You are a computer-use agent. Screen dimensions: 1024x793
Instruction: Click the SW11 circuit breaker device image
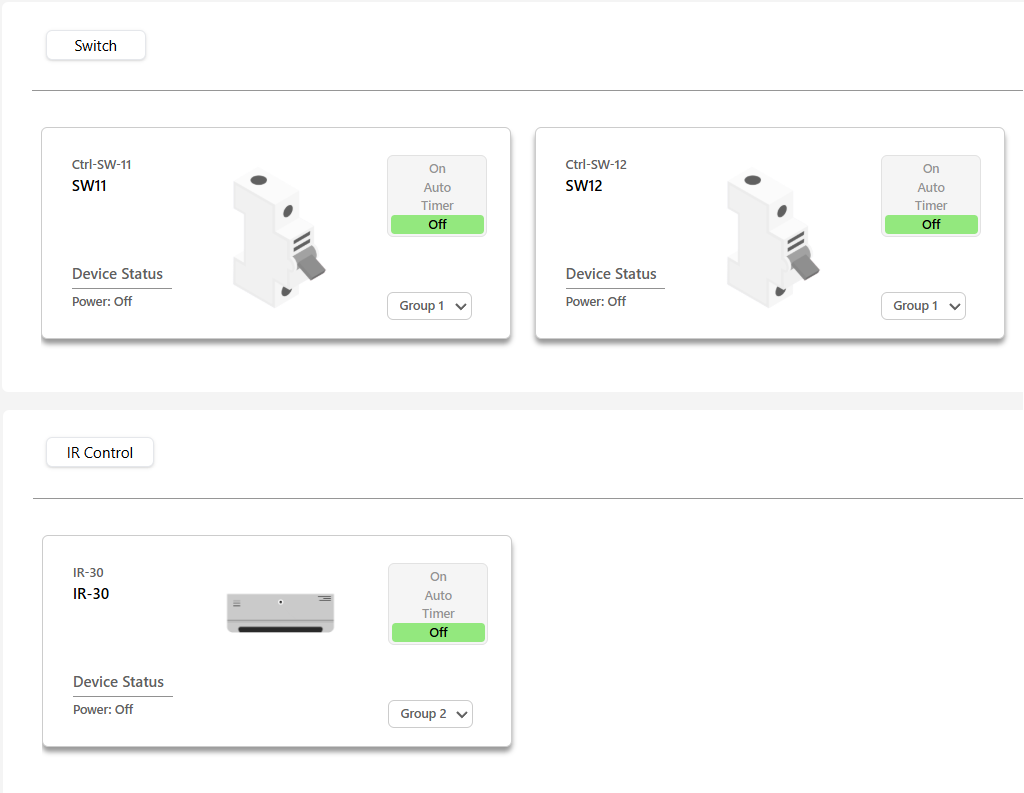pyautogui.click(x=278, y=235)
